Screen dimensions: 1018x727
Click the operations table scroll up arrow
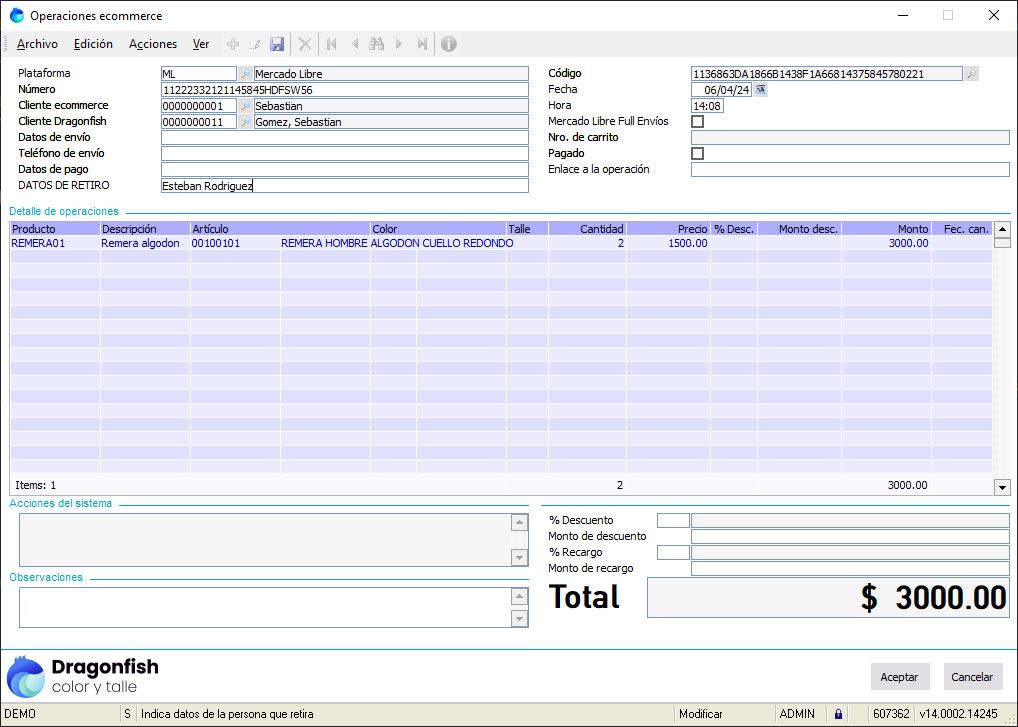tap(1002, 228)
